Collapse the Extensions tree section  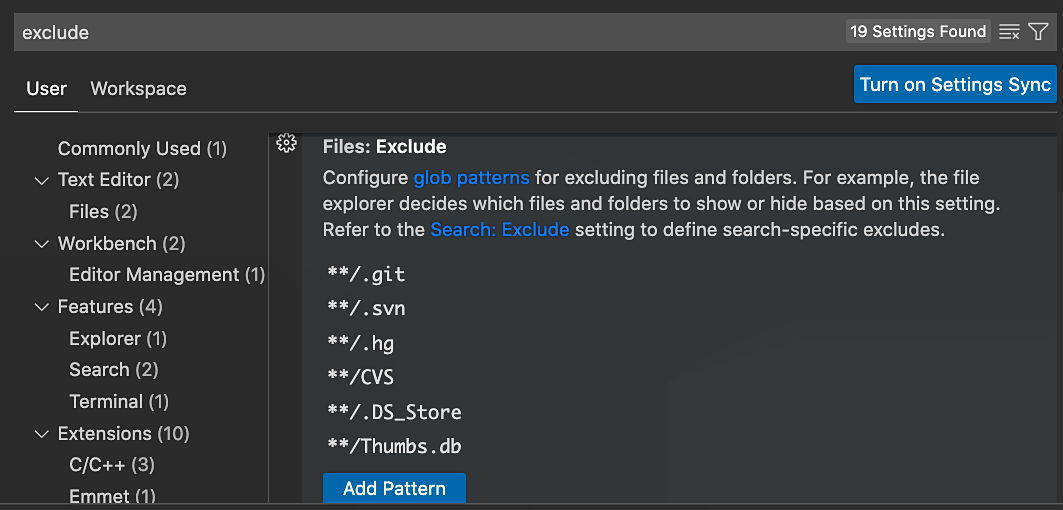coord(42,434)
